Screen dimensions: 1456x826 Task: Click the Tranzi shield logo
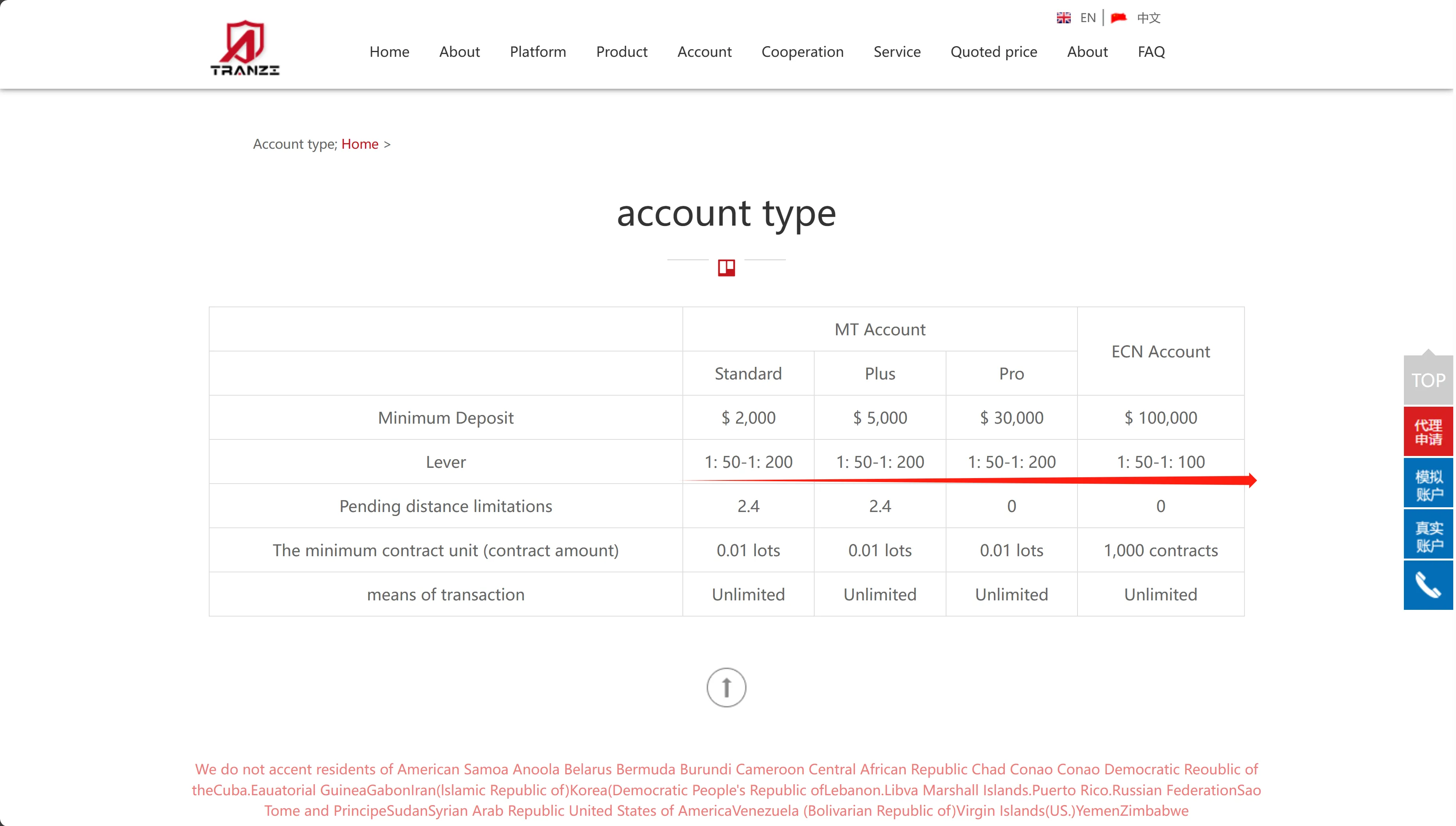[245, 48]
